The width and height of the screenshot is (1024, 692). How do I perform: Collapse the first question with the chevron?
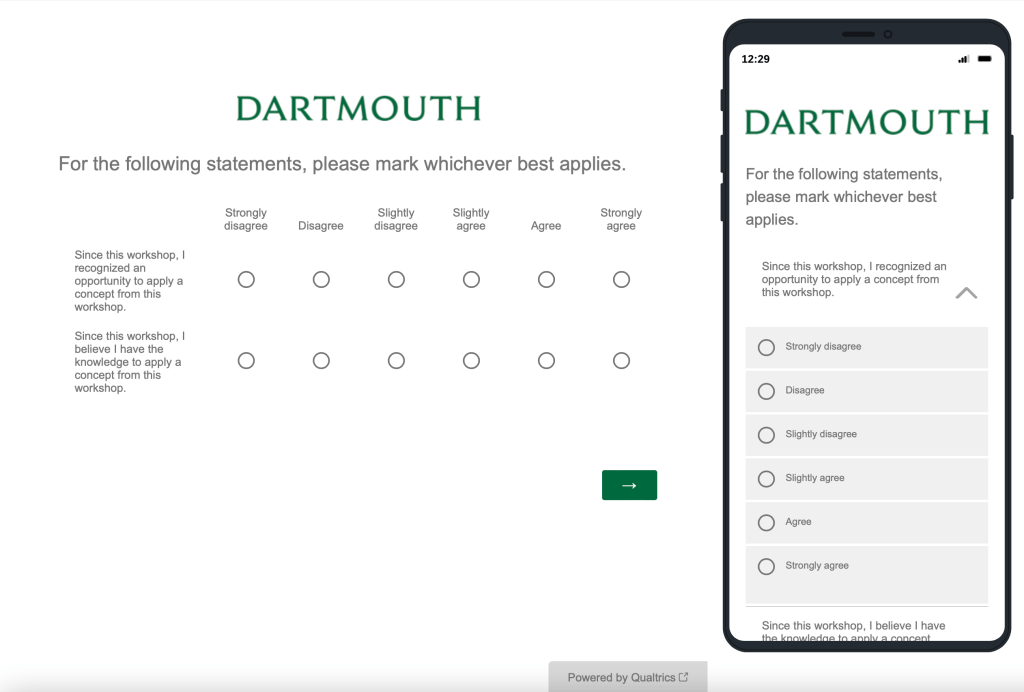(x=965, y=293)
